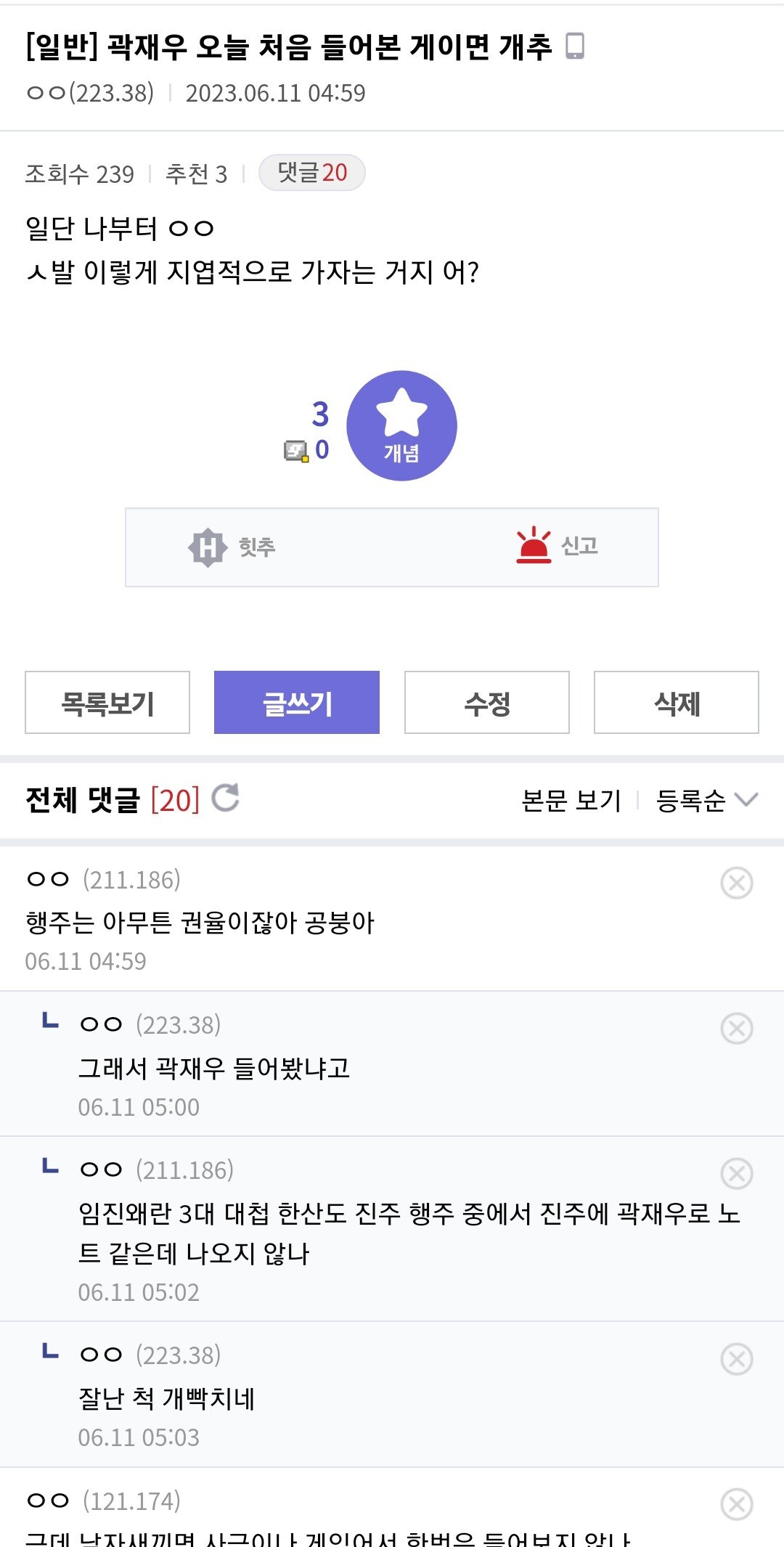Delete first comment by 211.186 using X icon
The height and width of the screenshot is (1547, 784).
[x=737, y=883]
